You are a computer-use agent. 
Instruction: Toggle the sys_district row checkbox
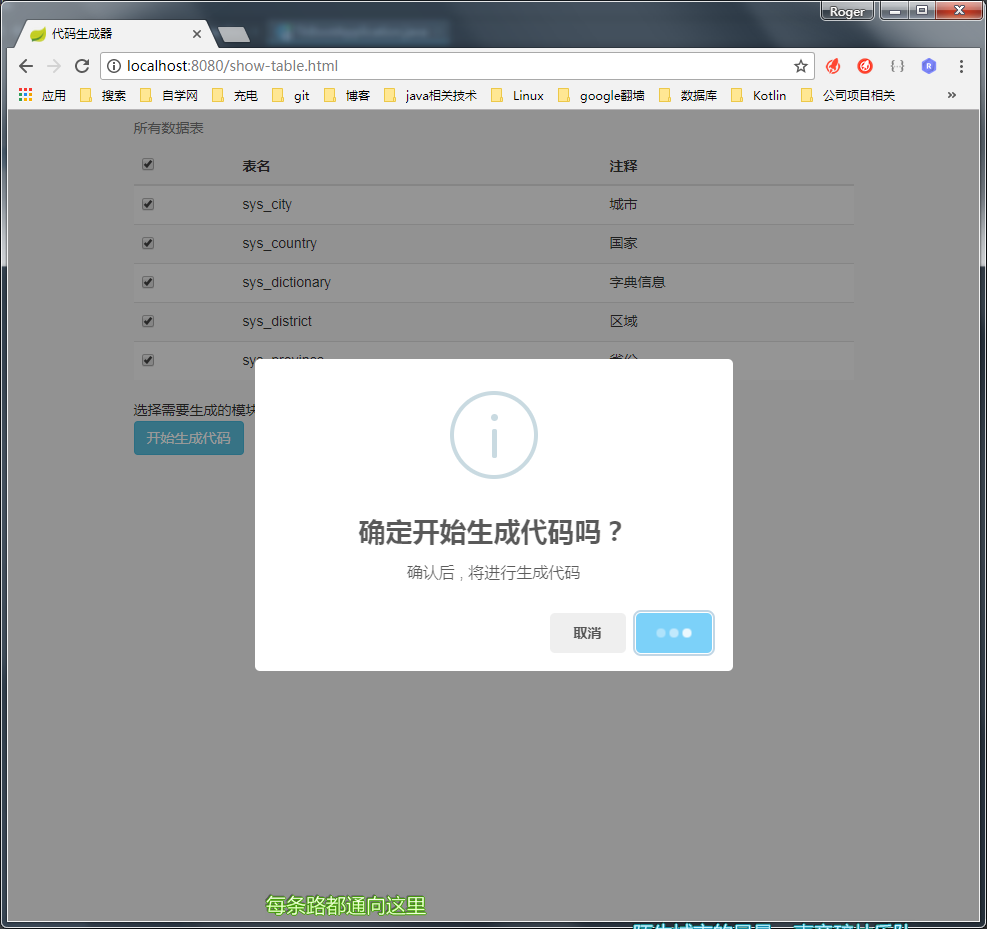[x=148, y=321]
